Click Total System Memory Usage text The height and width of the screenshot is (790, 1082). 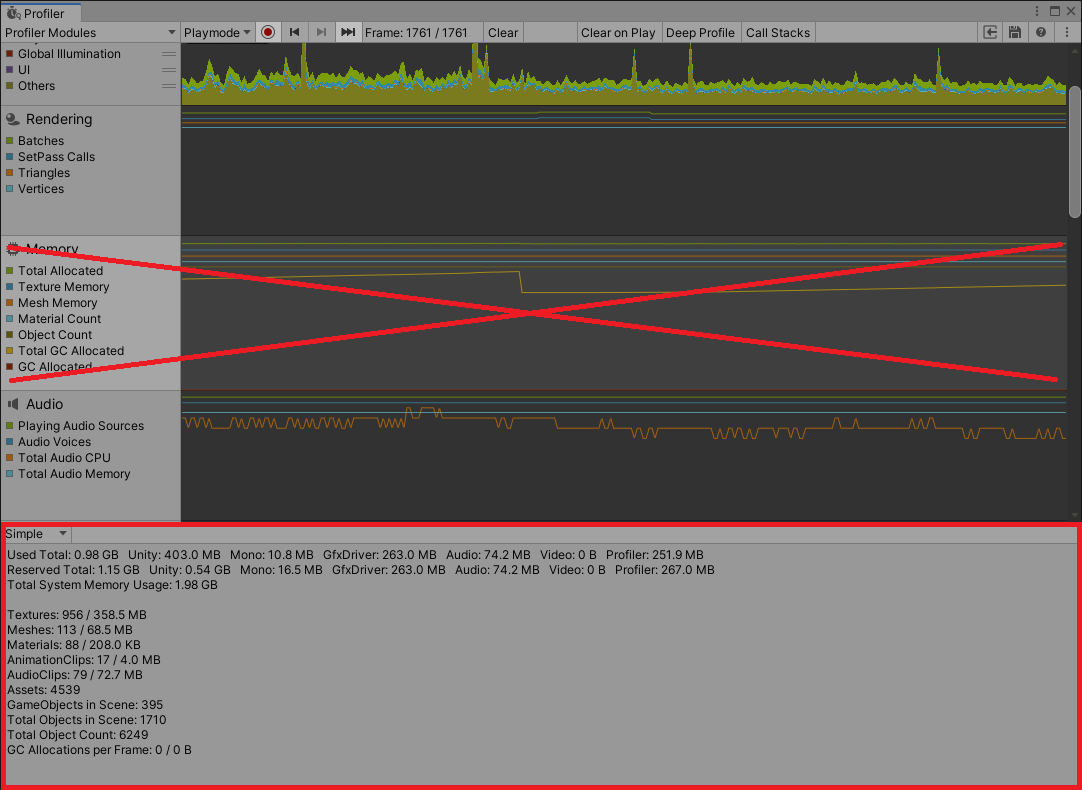click(x=112, y=585)
